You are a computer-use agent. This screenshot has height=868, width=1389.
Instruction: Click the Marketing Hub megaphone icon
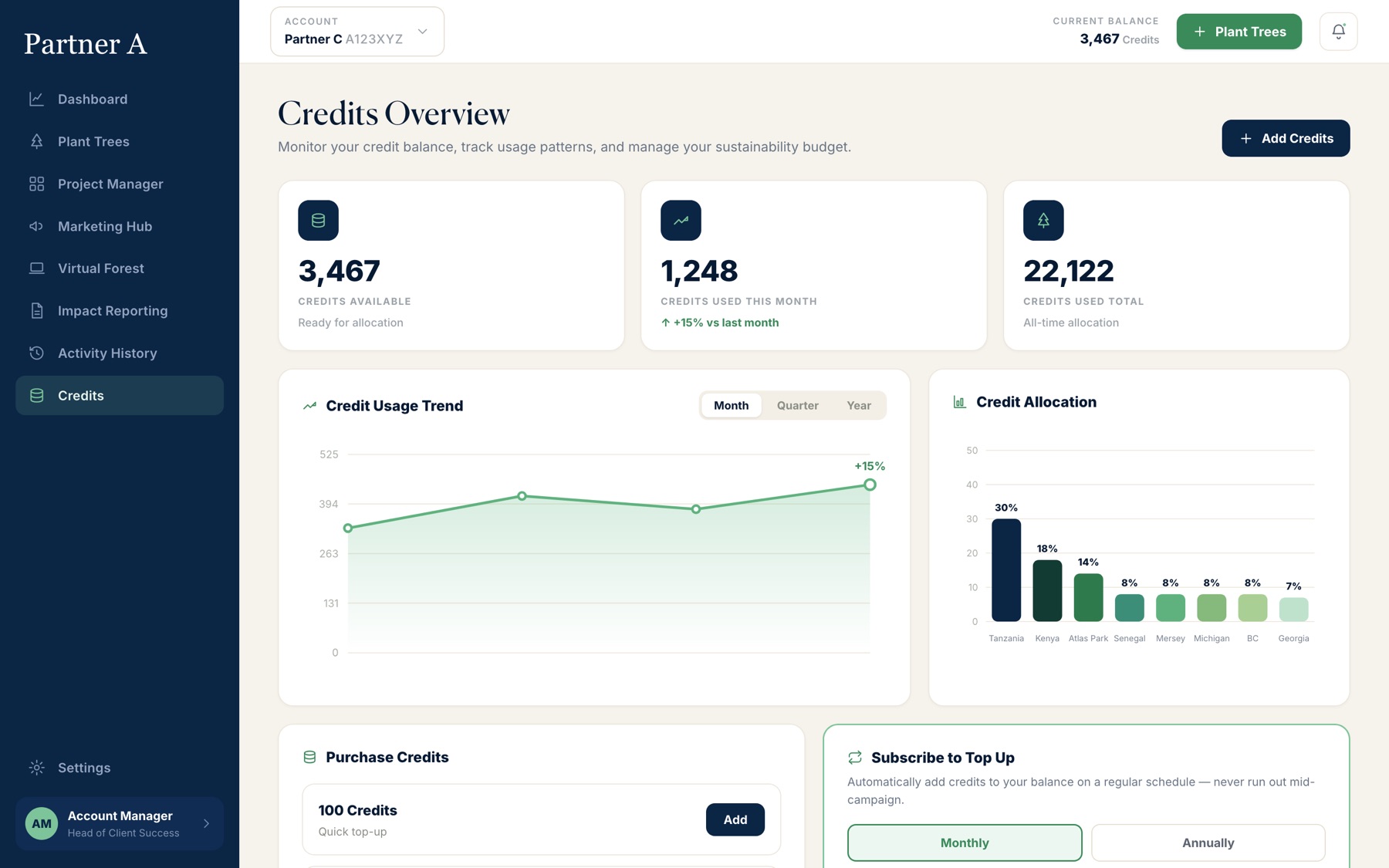coord(36,226)
